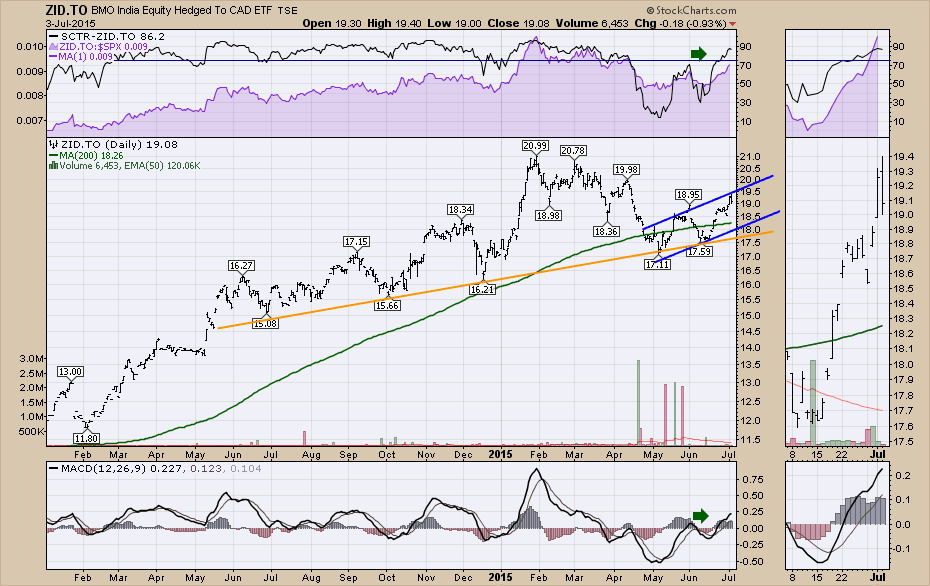Screen dimensions: 930x586
Task: Click the tallest green volume bar near late April
Action: (639, 402)
